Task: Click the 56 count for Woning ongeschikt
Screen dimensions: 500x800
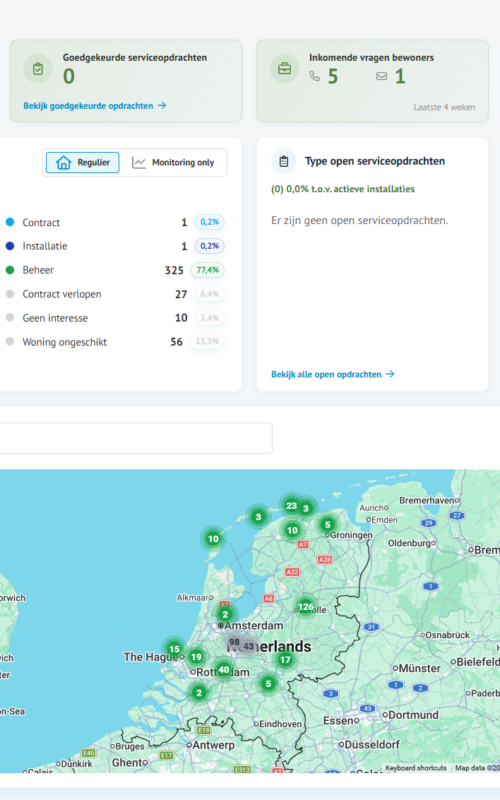Action: 177,342
